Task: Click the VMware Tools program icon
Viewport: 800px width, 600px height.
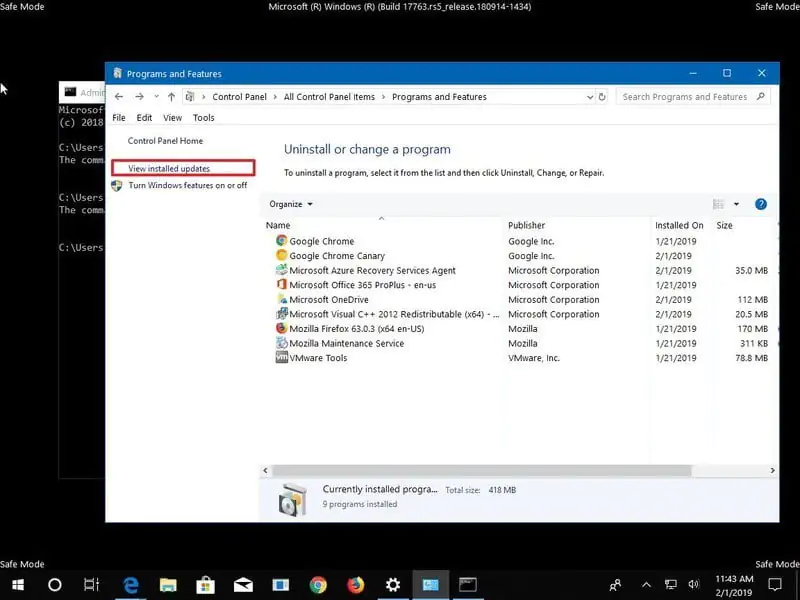Action: point(281,358)
